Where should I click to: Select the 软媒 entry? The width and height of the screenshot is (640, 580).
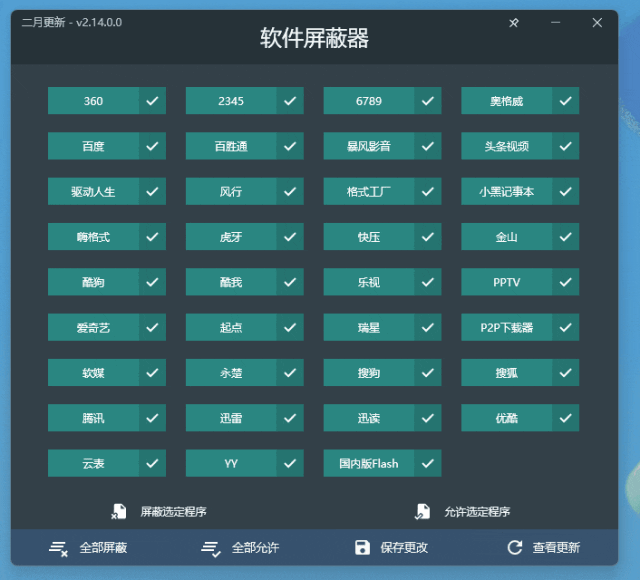pos(93,373)
